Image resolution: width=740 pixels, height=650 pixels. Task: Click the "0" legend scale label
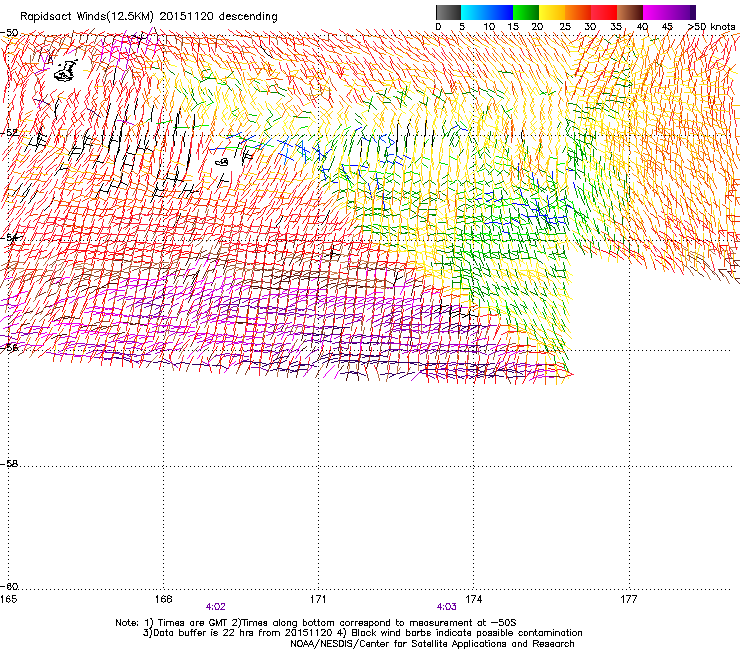click(x=438, y=27)
